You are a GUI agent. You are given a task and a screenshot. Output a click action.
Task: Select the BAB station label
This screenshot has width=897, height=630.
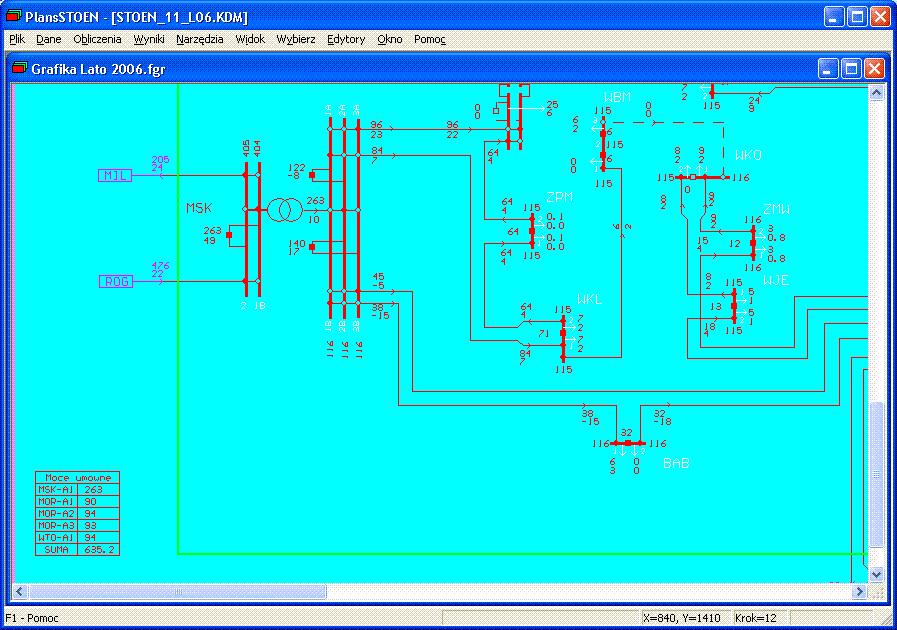pyautogui.click(x=676, y=463)
